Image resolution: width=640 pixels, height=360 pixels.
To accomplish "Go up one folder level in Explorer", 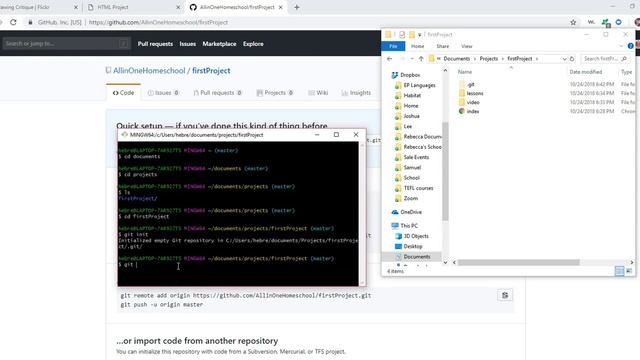I will [421, 59].
